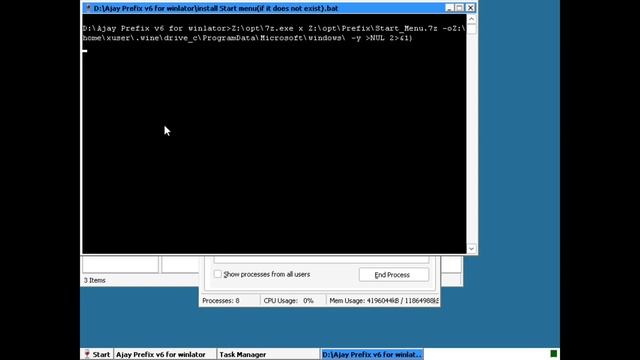Click the console scrollbar up arrow

coord(471,19)
